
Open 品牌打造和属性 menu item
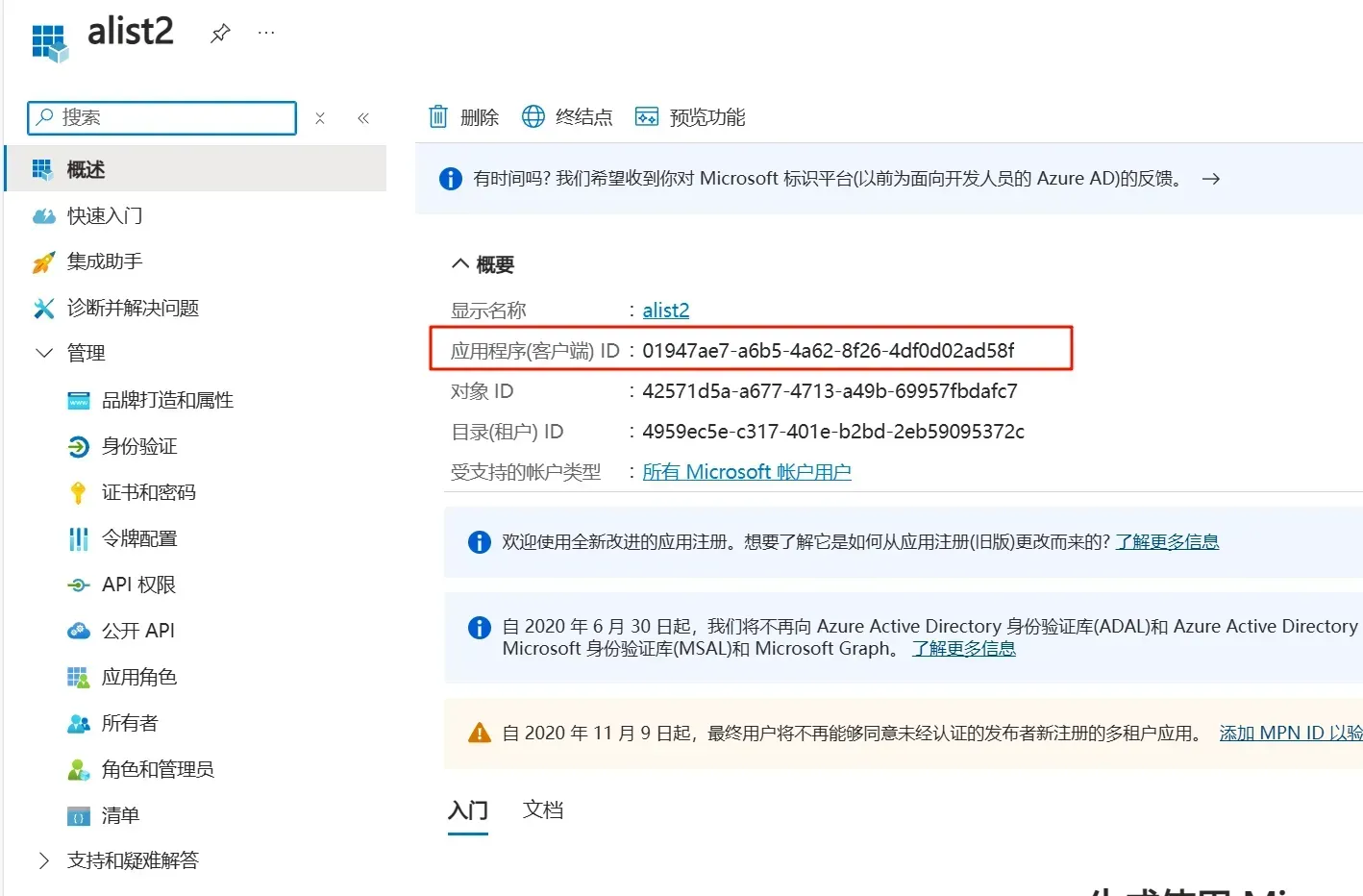168,400
